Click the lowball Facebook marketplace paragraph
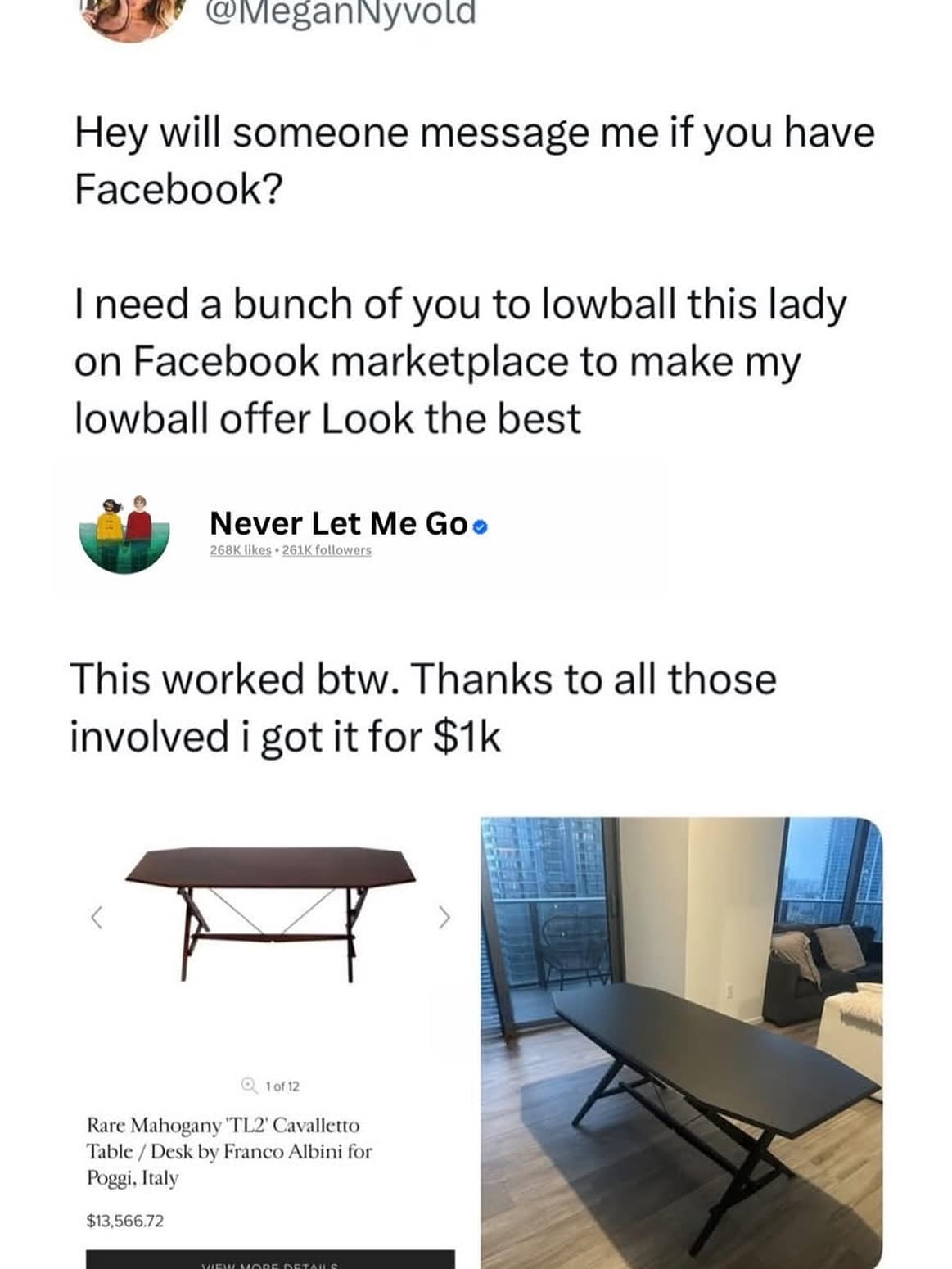Screen dimensions: 952x1269 [x=460, y=361]
